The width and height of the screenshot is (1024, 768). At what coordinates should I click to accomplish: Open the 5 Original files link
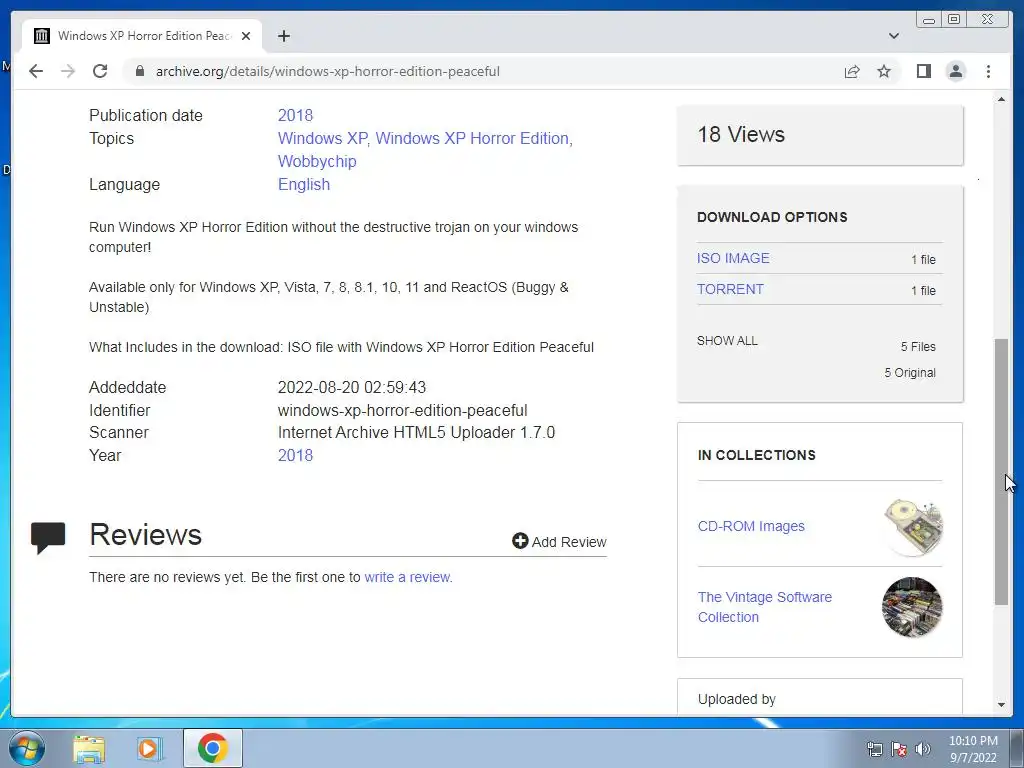click(910, 373)
